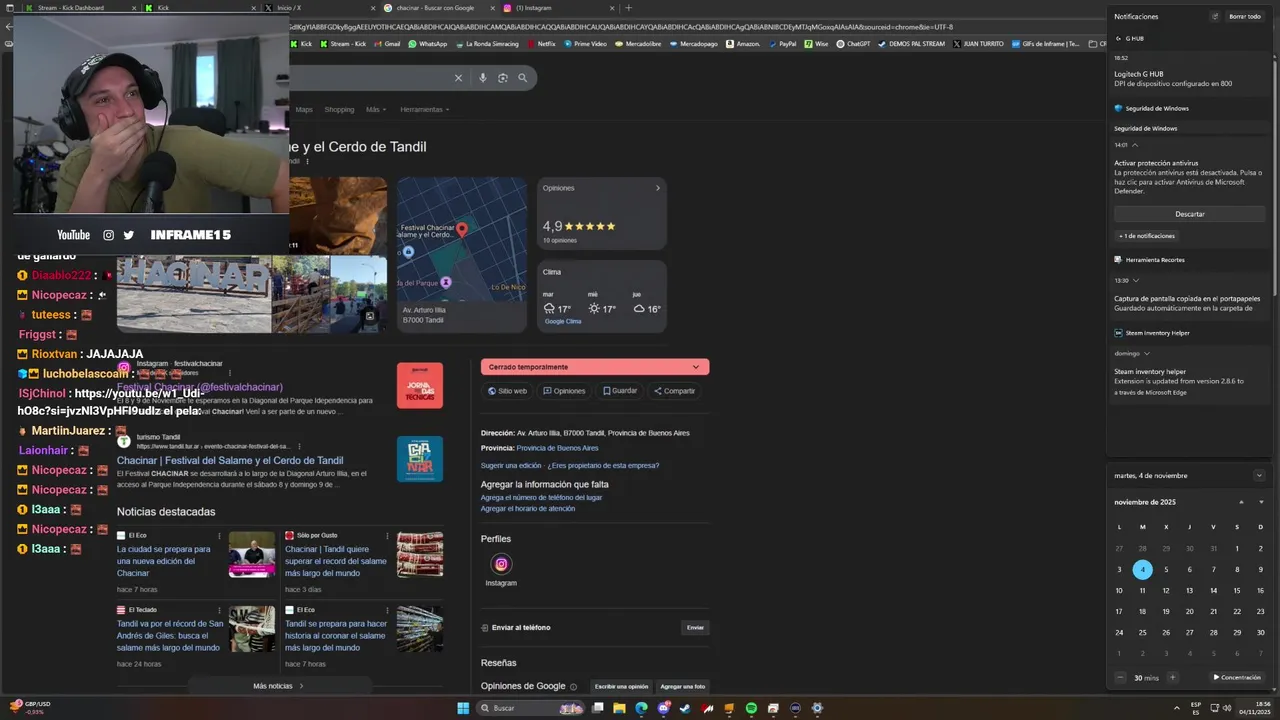Go to previous month in calendar
Screen dimensions: 1280x720
click(x=1241, y=502)
